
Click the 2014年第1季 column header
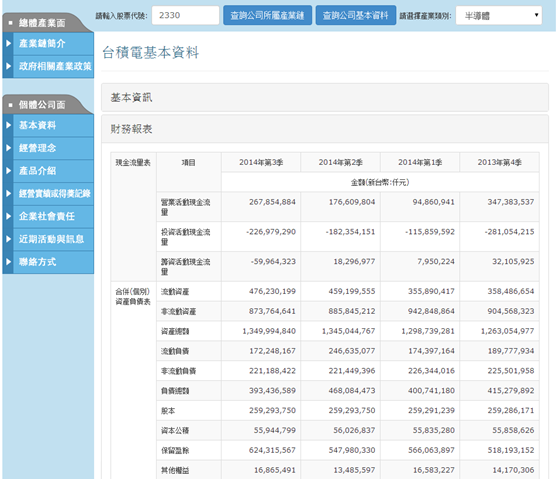[420, 163]
